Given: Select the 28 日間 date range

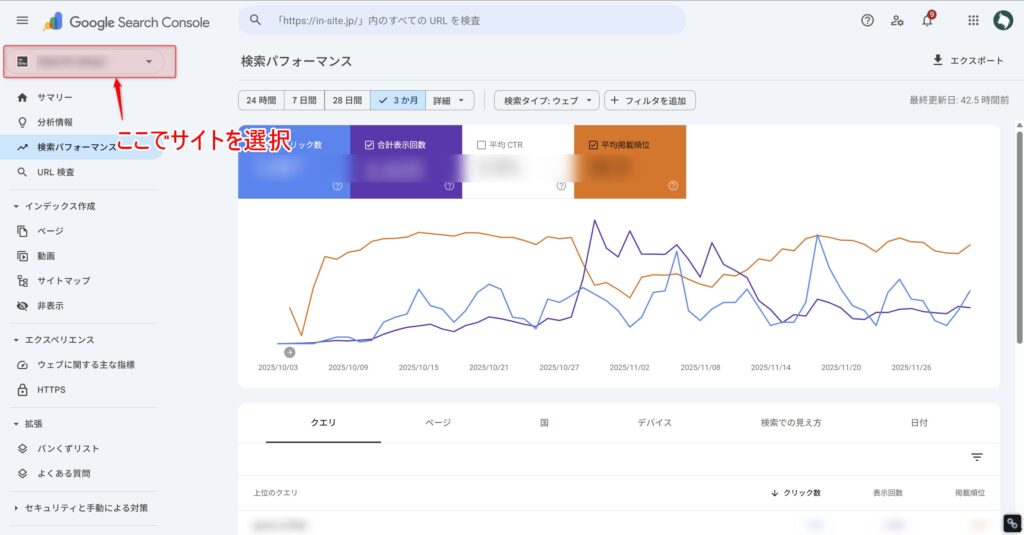Looking at the screenshot, I should pos(347,101).
